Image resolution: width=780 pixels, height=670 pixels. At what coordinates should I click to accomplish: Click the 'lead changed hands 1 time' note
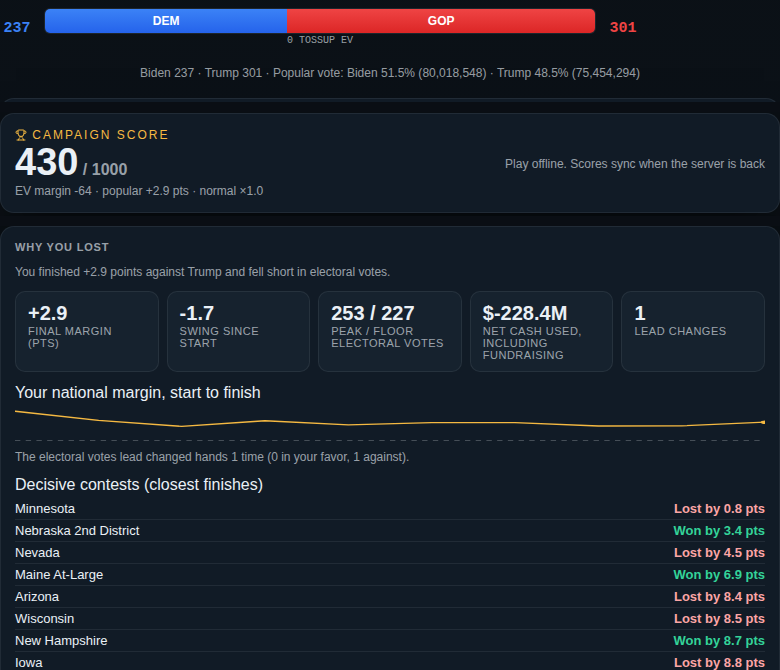pos(212,457)
